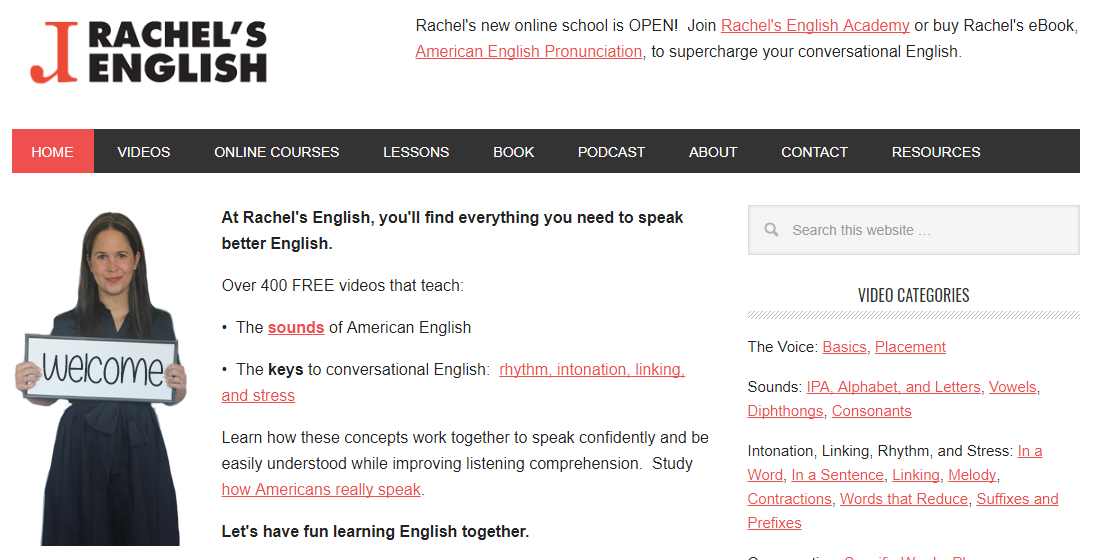Open 'rhythm, intonation, linking, and stress' link
Viewport: 1102px width, 560px height.
(592, 370)
